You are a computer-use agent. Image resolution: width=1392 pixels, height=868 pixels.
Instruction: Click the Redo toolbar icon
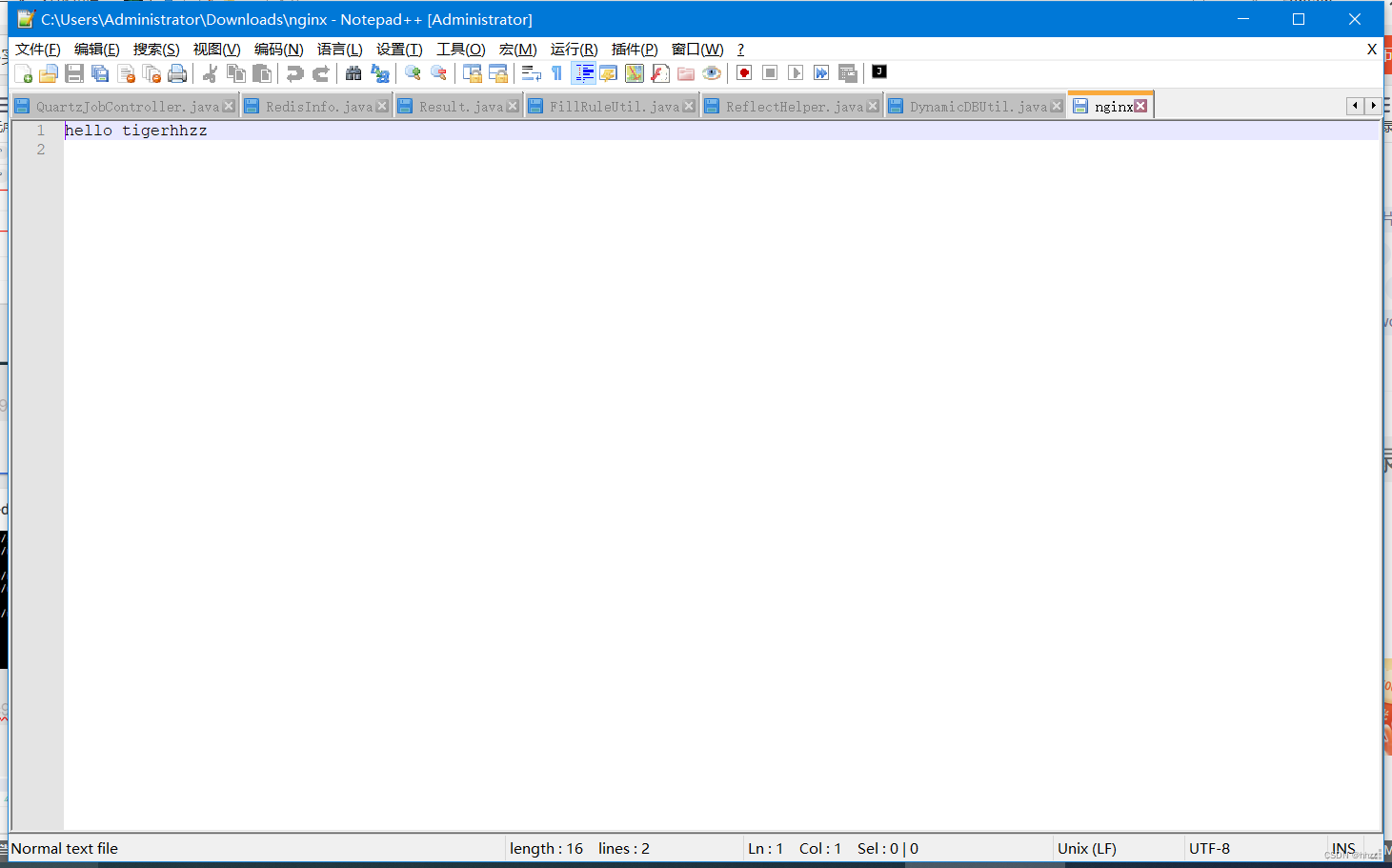[x=321, y=73]
